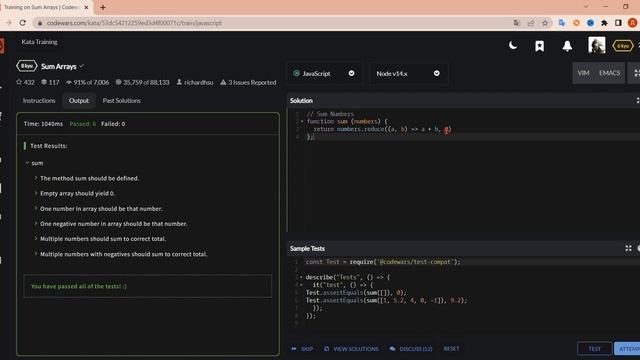Open the Node v14.x version dropdown
The image size is (640, 360).
point(408,73)
